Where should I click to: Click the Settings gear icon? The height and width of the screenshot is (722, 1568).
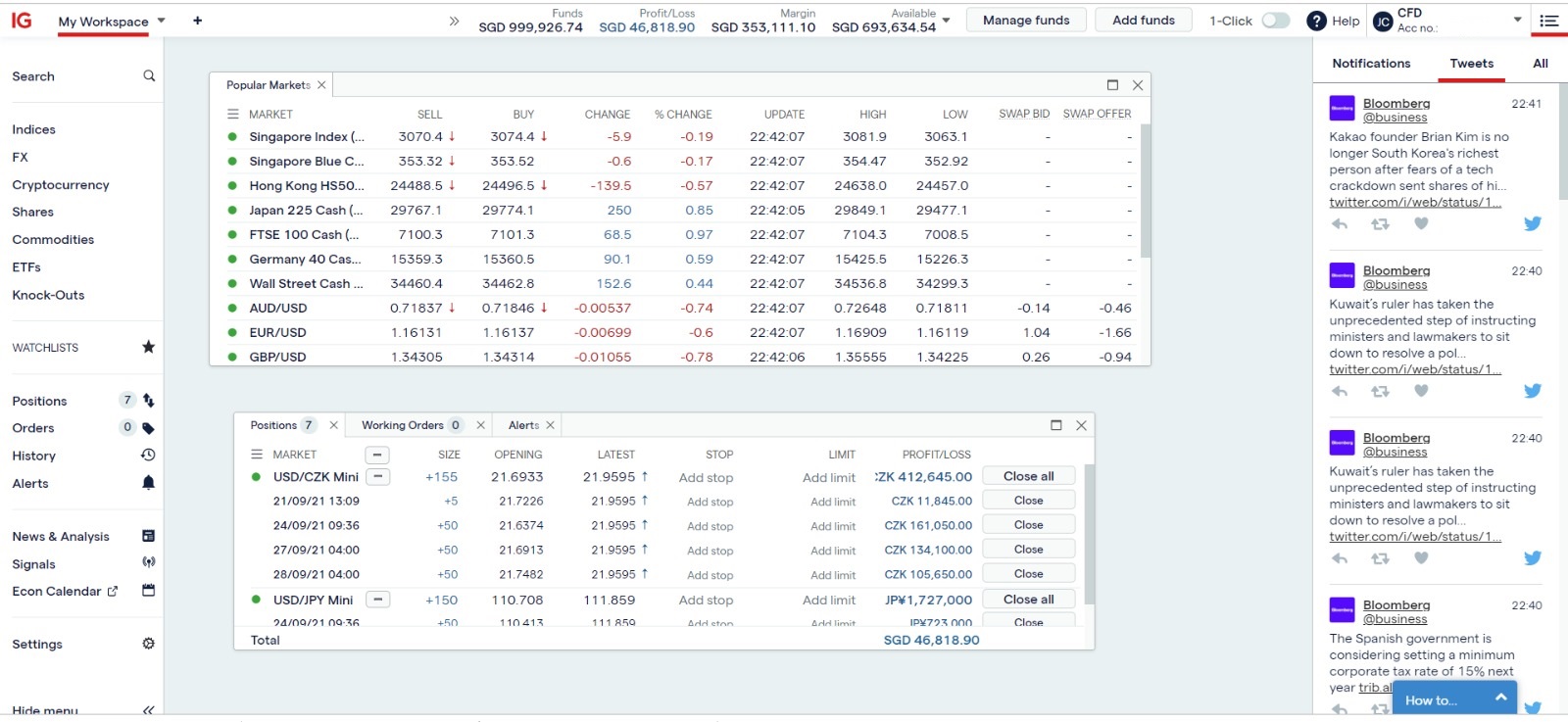(148, 644)
